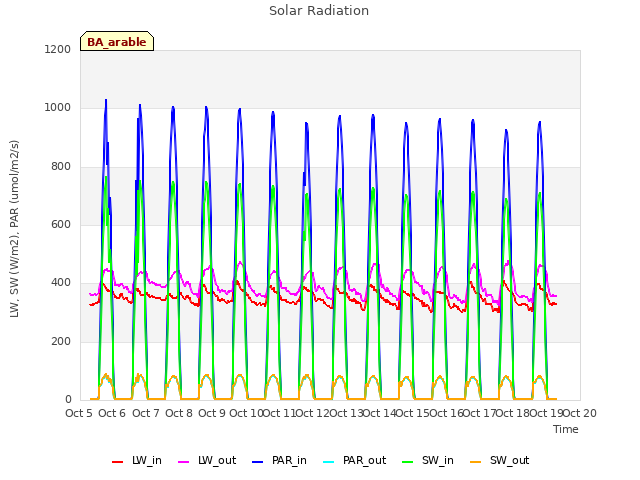Screen dimensions: 640x480
Task: Click the y-axis title LW, SW, PAR
Action: pos(14,229)
